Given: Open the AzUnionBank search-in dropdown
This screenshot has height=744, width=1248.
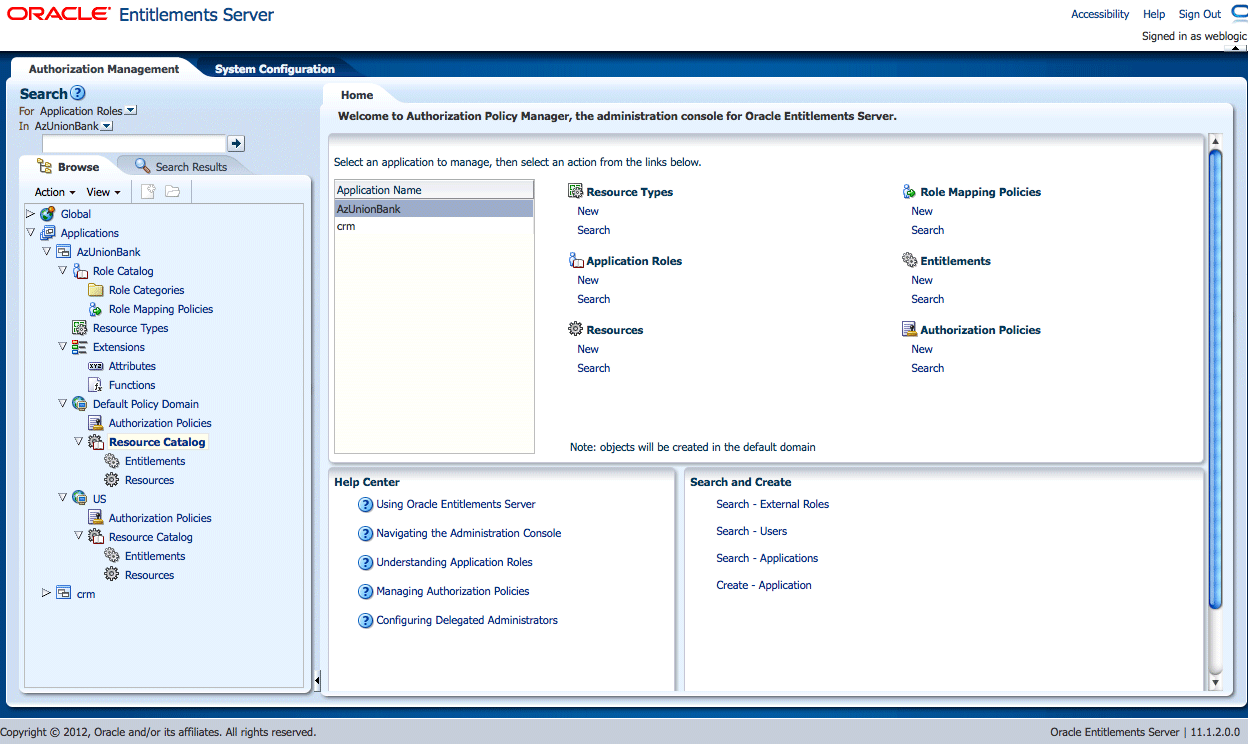Looking at the screenshot, I should point(107,127).
